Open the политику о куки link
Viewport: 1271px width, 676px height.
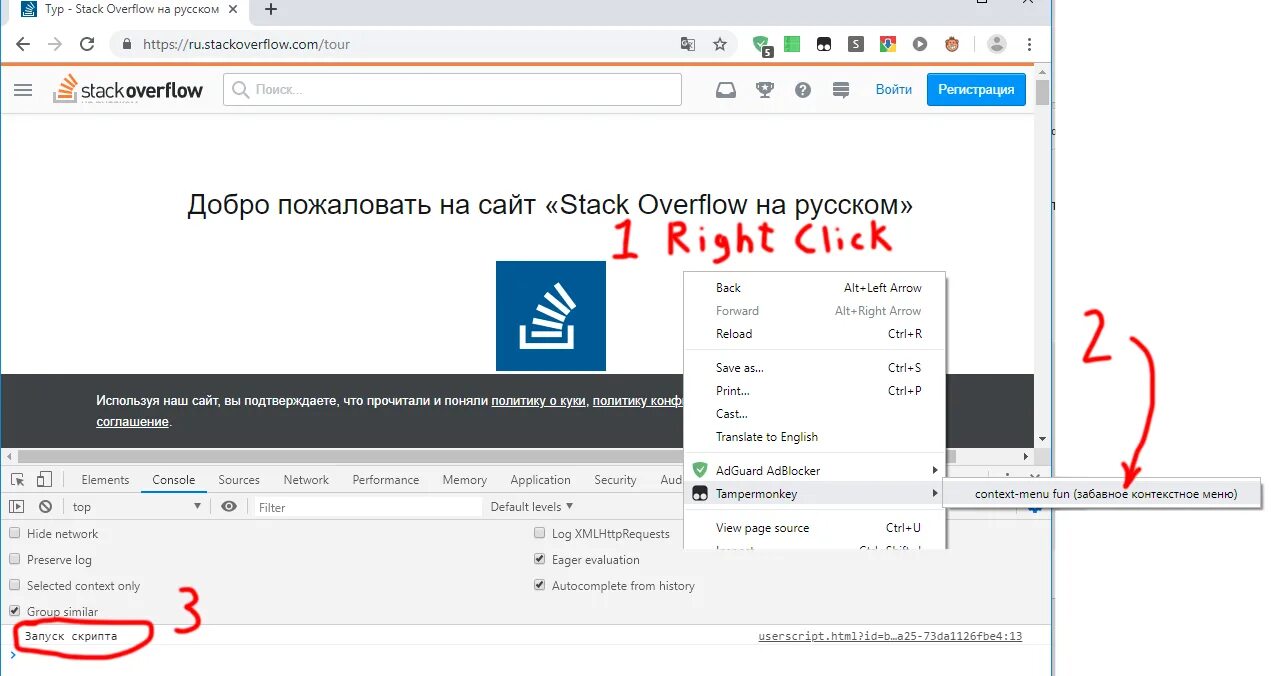[538, 401]
